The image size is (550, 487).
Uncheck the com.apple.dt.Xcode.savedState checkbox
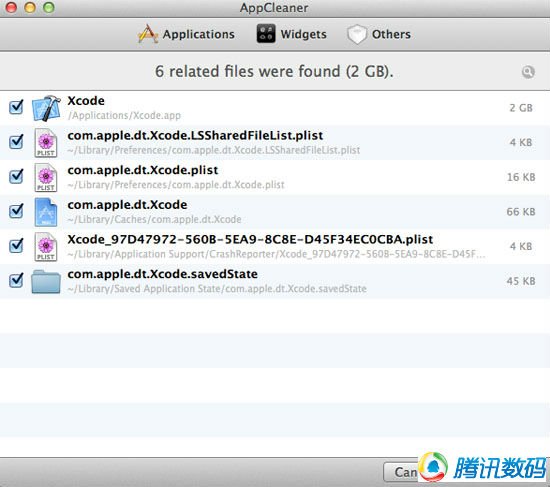16,280
